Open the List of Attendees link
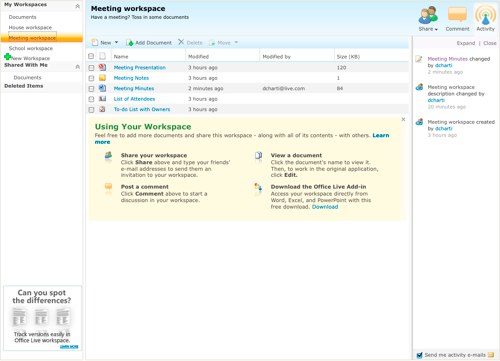 point(134,99)
